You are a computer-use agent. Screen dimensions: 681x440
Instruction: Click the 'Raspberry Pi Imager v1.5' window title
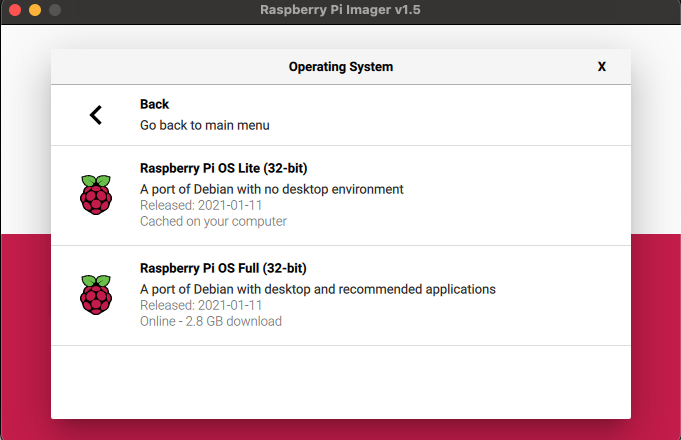click(x=340, y=10)
